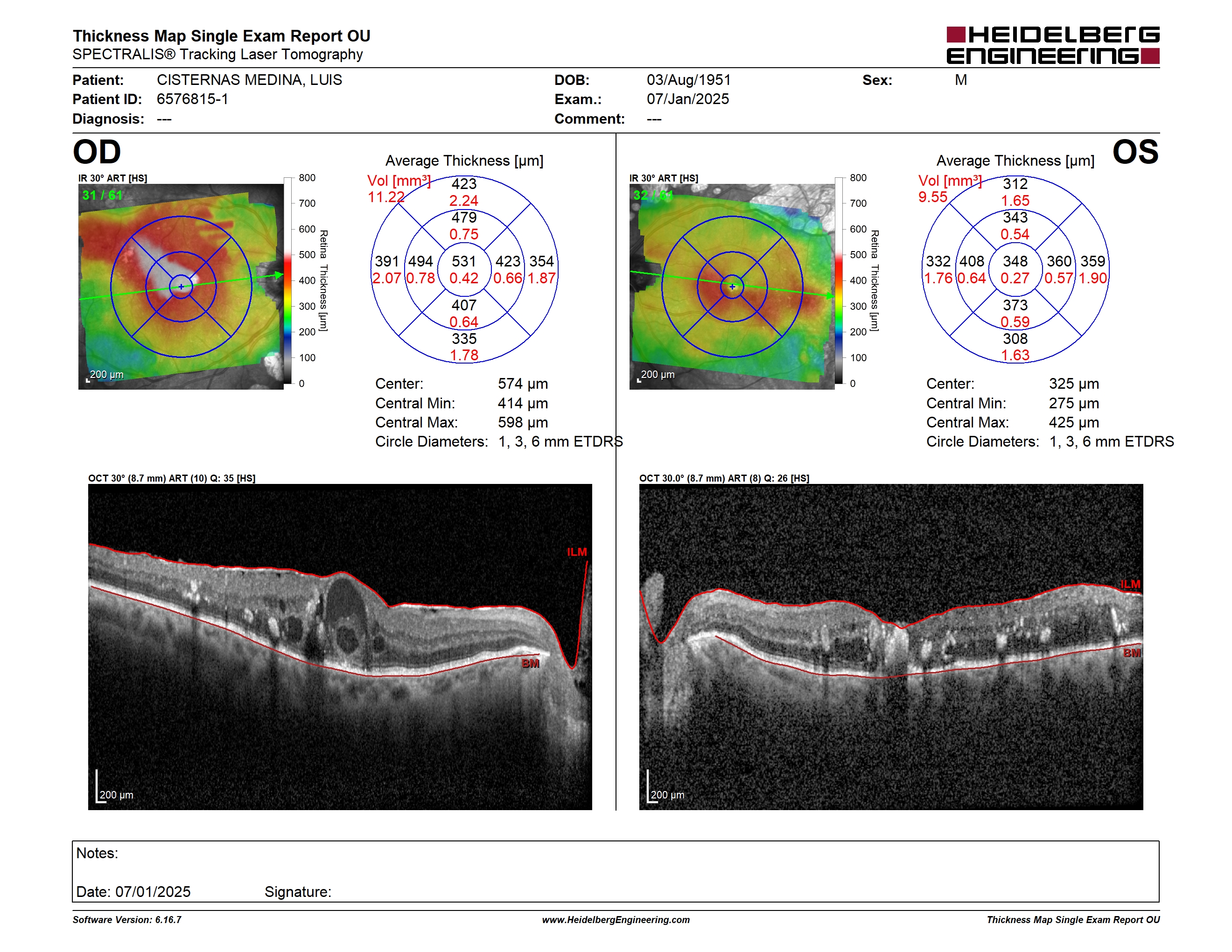Select OD Central Min 414 µm
Screen dimensions: 1232x952
tap(523, 403)
